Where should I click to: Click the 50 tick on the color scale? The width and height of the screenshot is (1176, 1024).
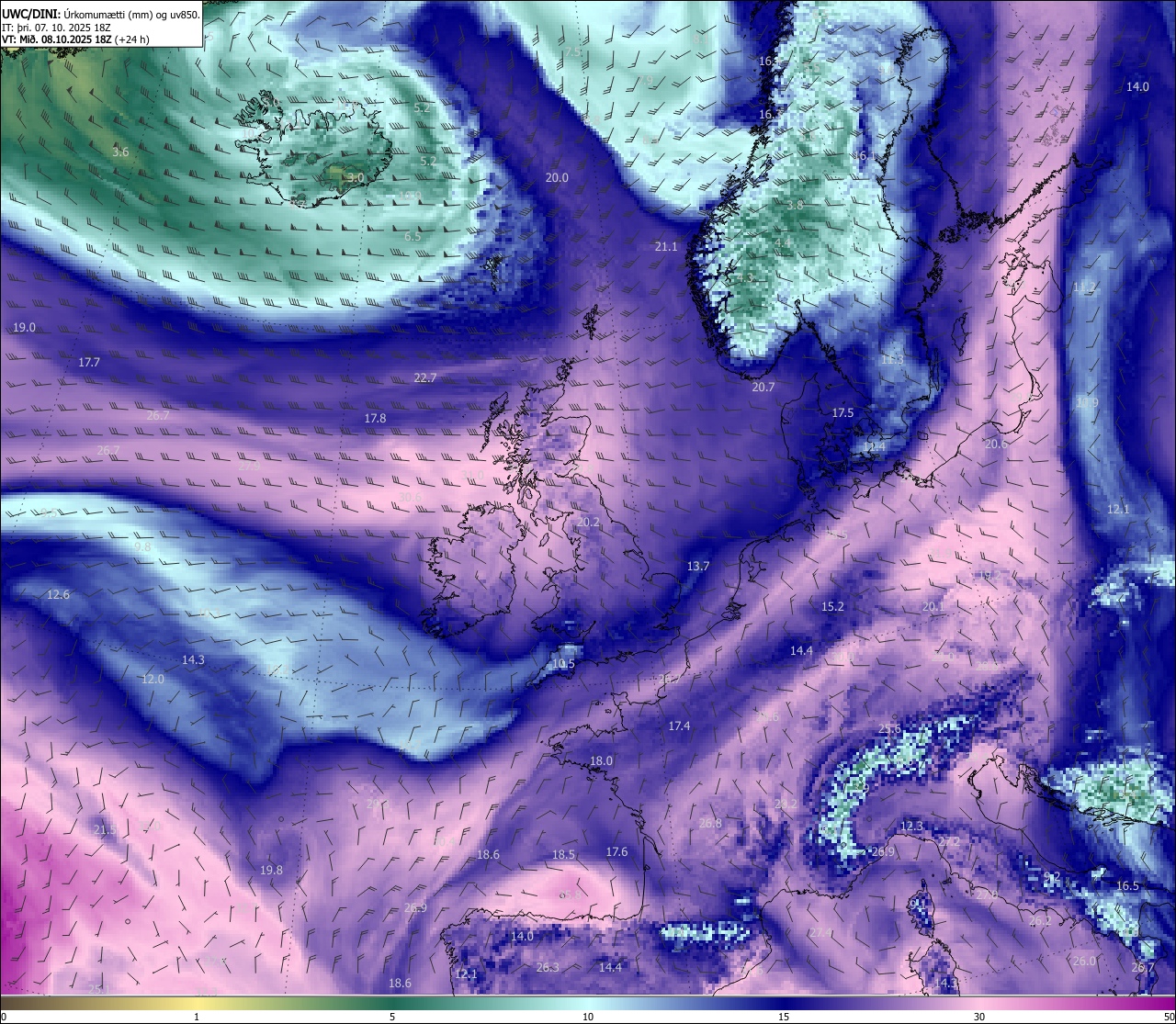click(x=1169, y=1017)
